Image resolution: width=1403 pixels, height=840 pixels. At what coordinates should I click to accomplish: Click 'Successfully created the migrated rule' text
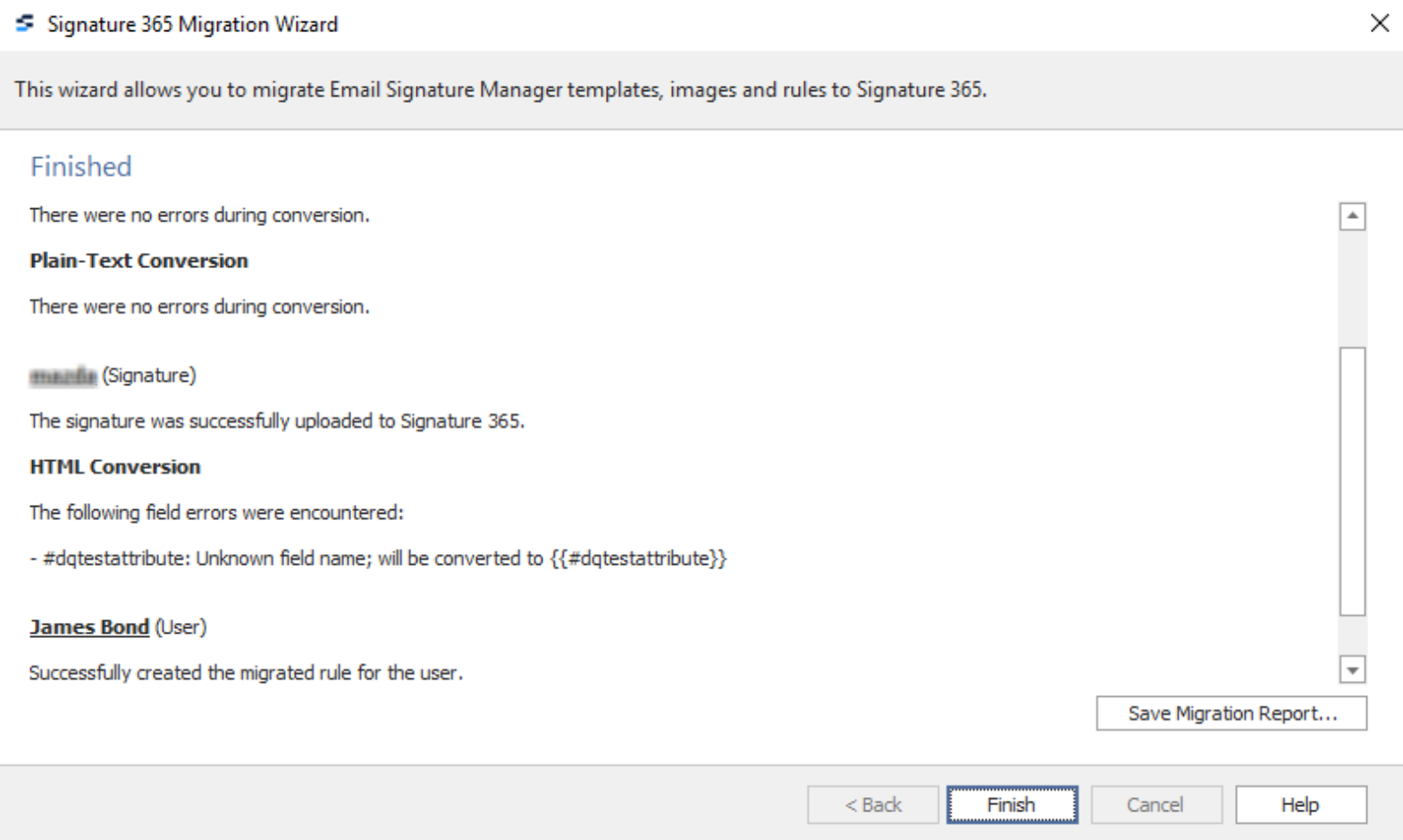point(246,673)
